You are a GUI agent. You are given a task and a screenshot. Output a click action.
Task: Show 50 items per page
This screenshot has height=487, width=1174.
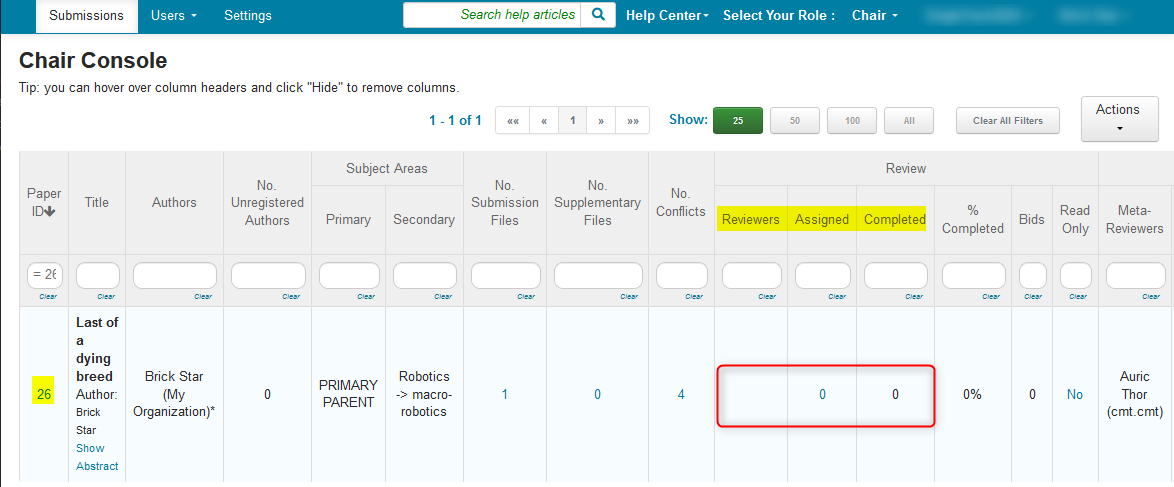pyautogui.click(x=794, y=121)
